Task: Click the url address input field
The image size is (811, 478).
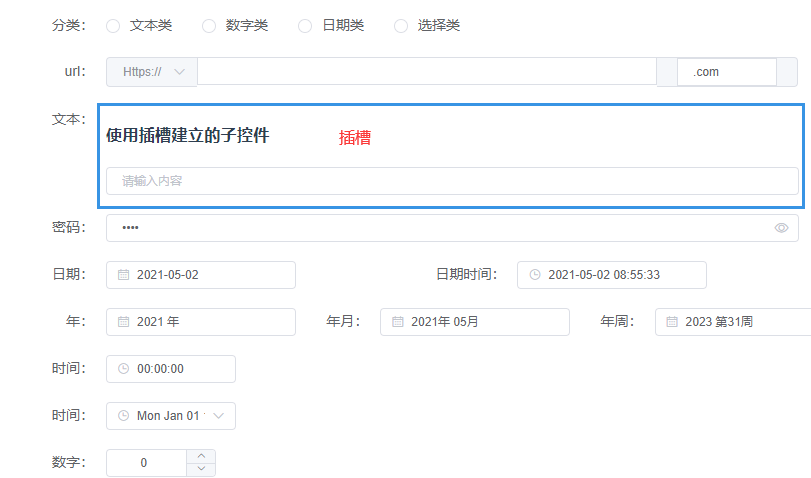Action: (427, 71)
